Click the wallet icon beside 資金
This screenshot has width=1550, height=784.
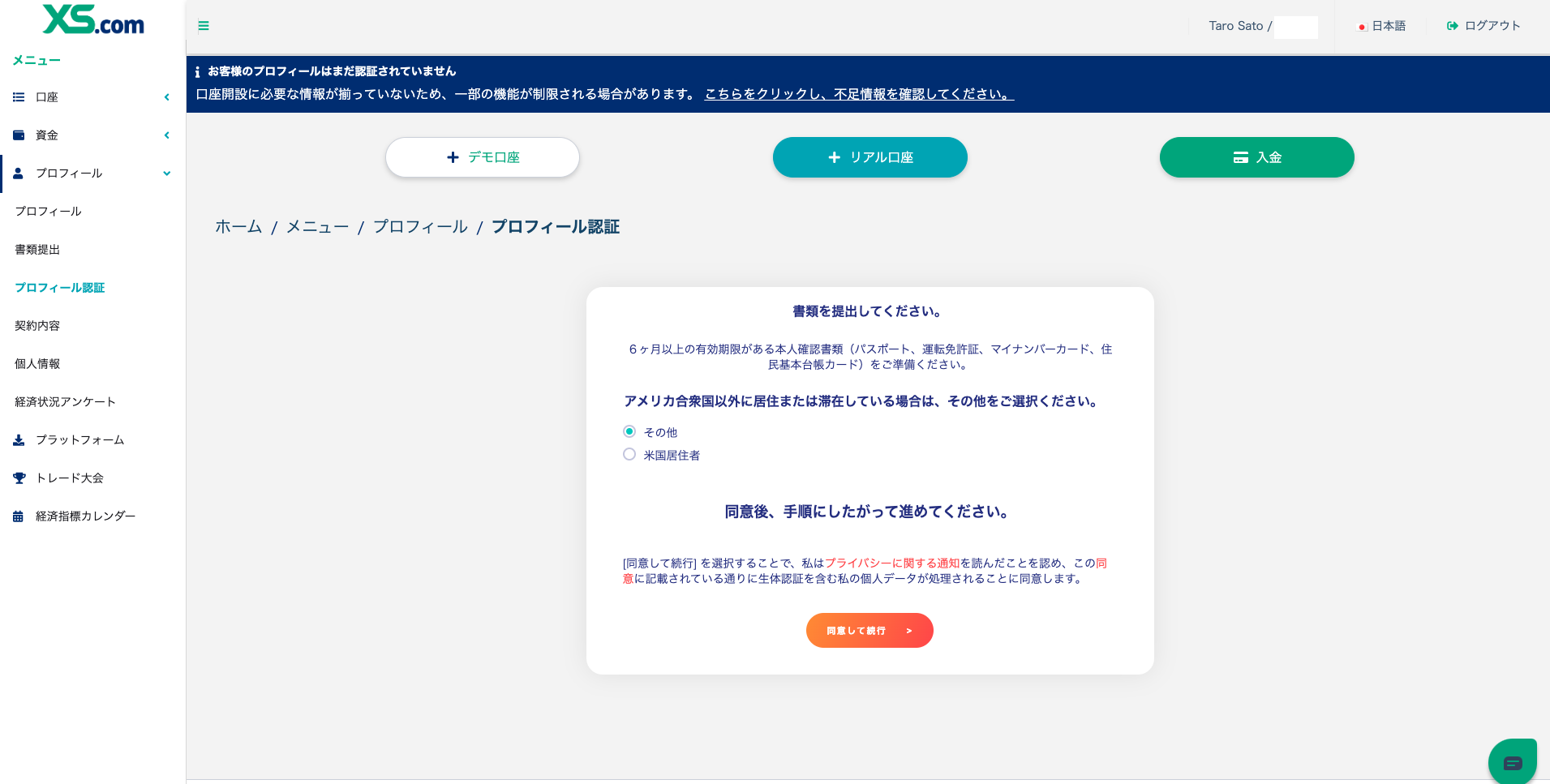click(x=19, y=135)
